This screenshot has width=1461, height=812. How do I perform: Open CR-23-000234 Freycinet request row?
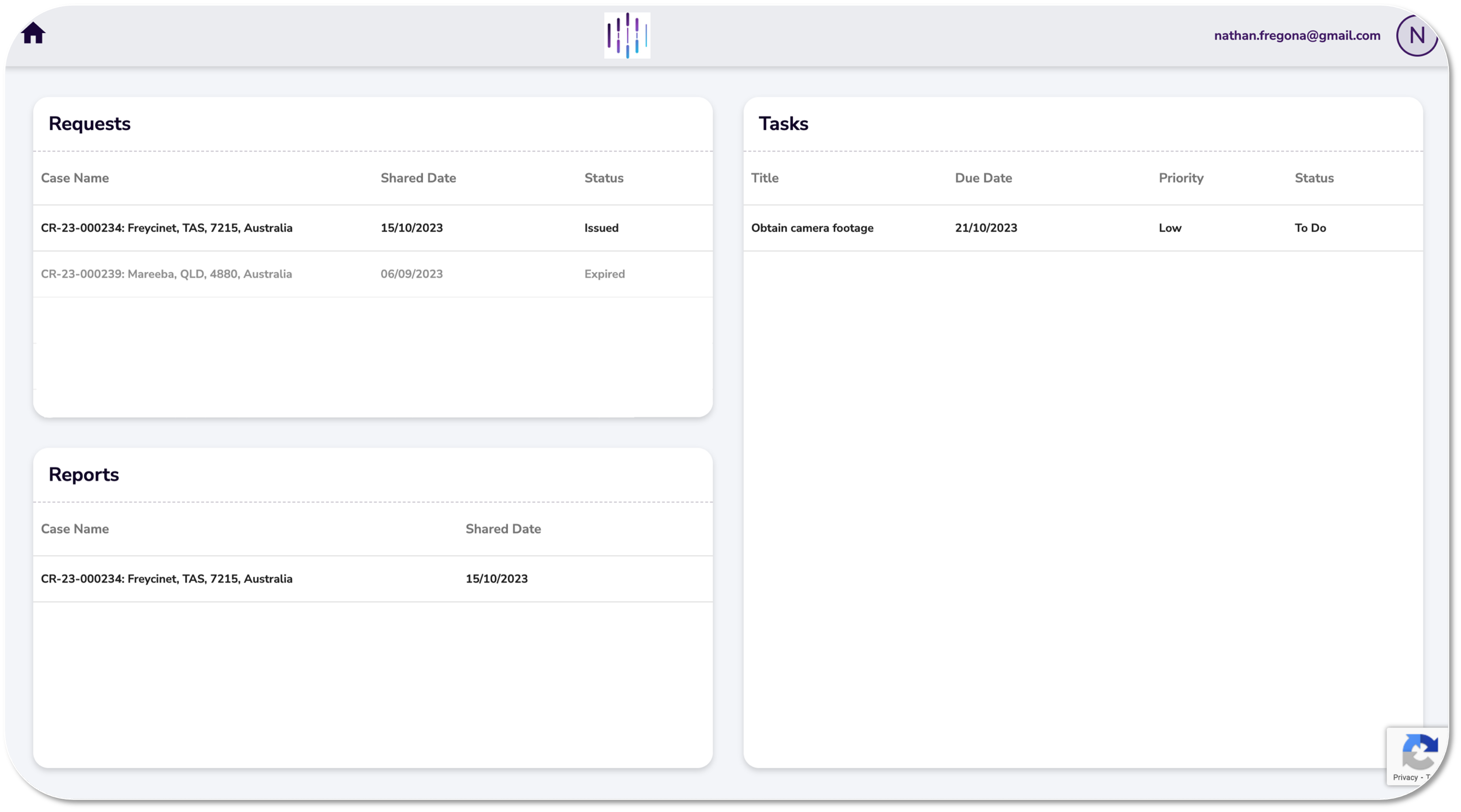coord(167,228)
